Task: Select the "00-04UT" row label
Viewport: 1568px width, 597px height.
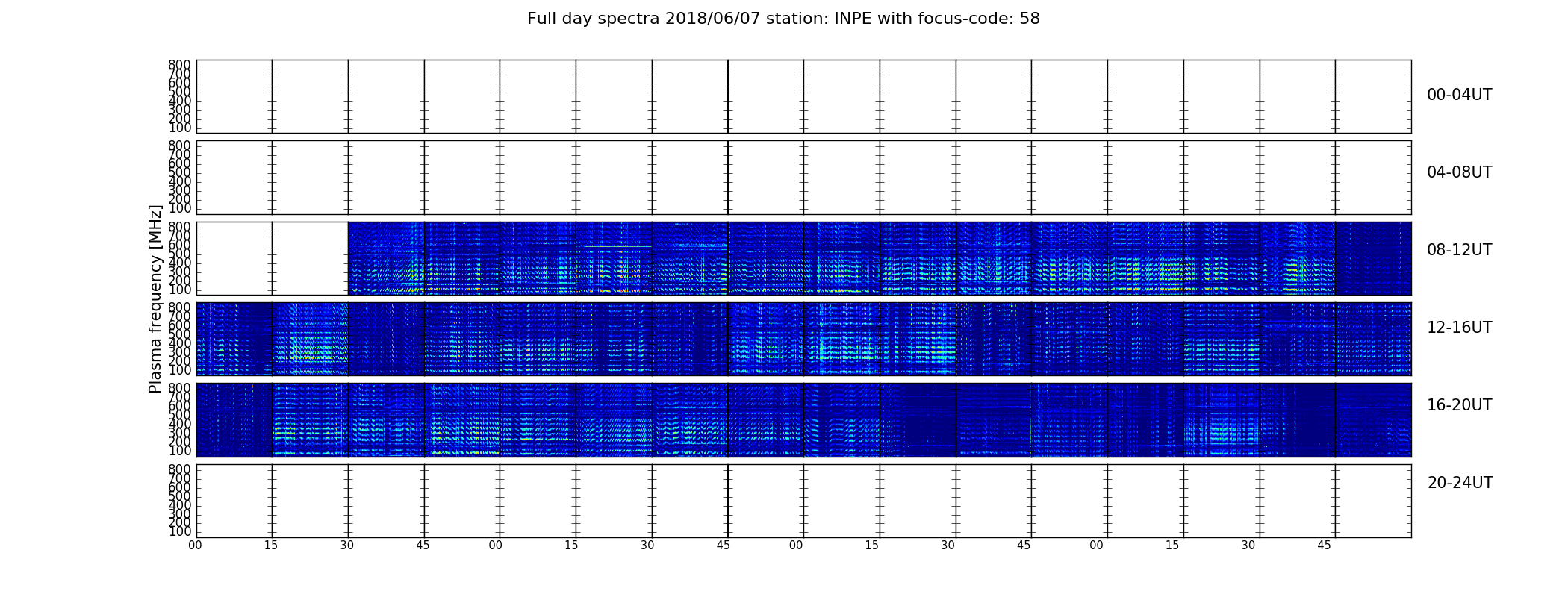Action: click(x=1460, y=95)
